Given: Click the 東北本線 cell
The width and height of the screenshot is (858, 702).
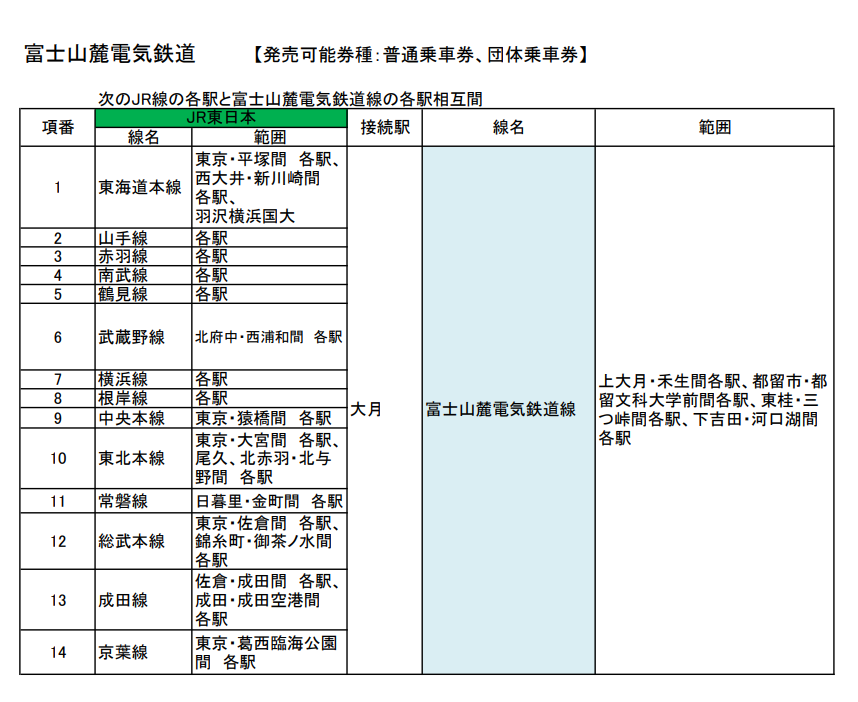Looking at the screenshot, I should pos(143,459).
